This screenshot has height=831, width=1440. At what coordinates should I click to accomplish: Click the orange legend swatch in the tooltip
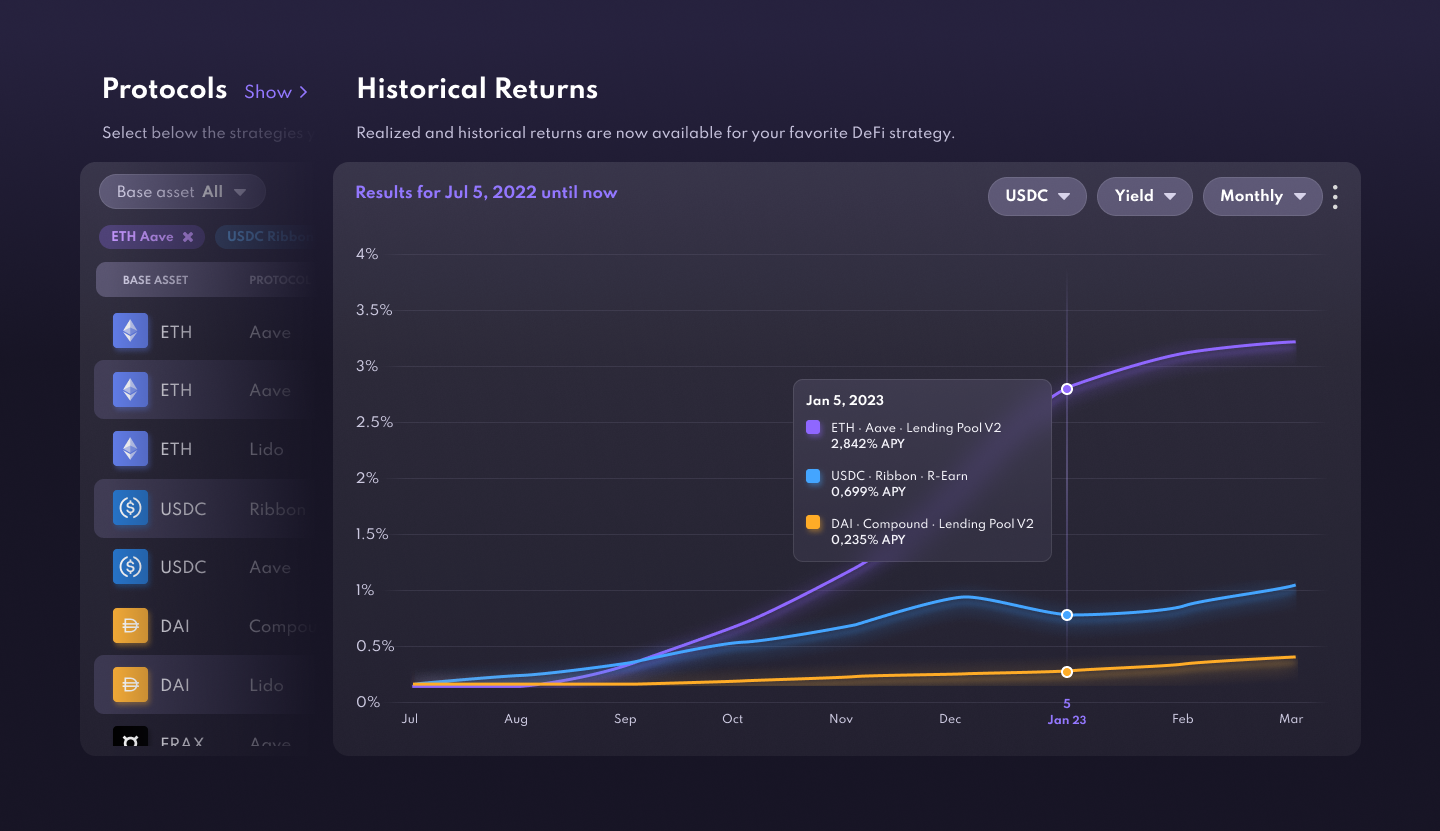[813, 523]
